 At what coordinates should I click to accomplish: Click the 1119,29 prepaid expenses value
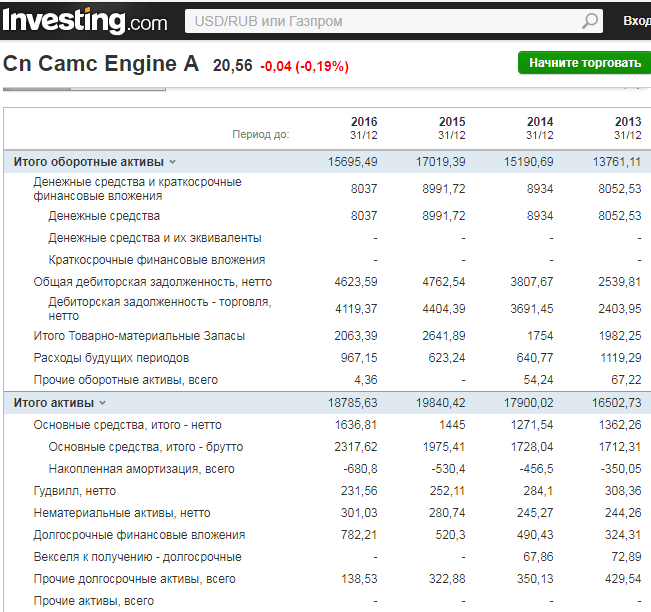pyautogui.click(x=621, y=357)
